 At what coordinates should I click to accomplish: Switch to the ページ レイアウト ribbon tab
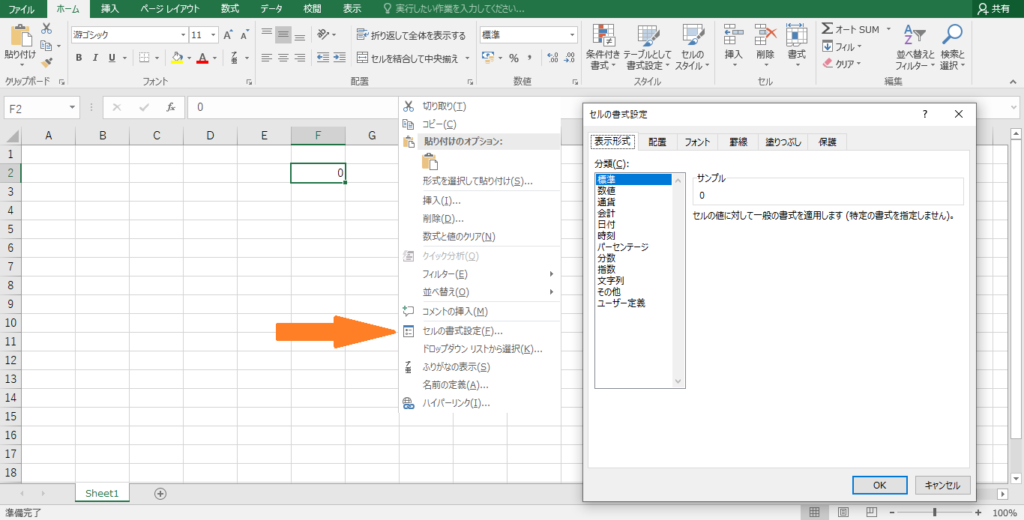click(x=170, y=9)
